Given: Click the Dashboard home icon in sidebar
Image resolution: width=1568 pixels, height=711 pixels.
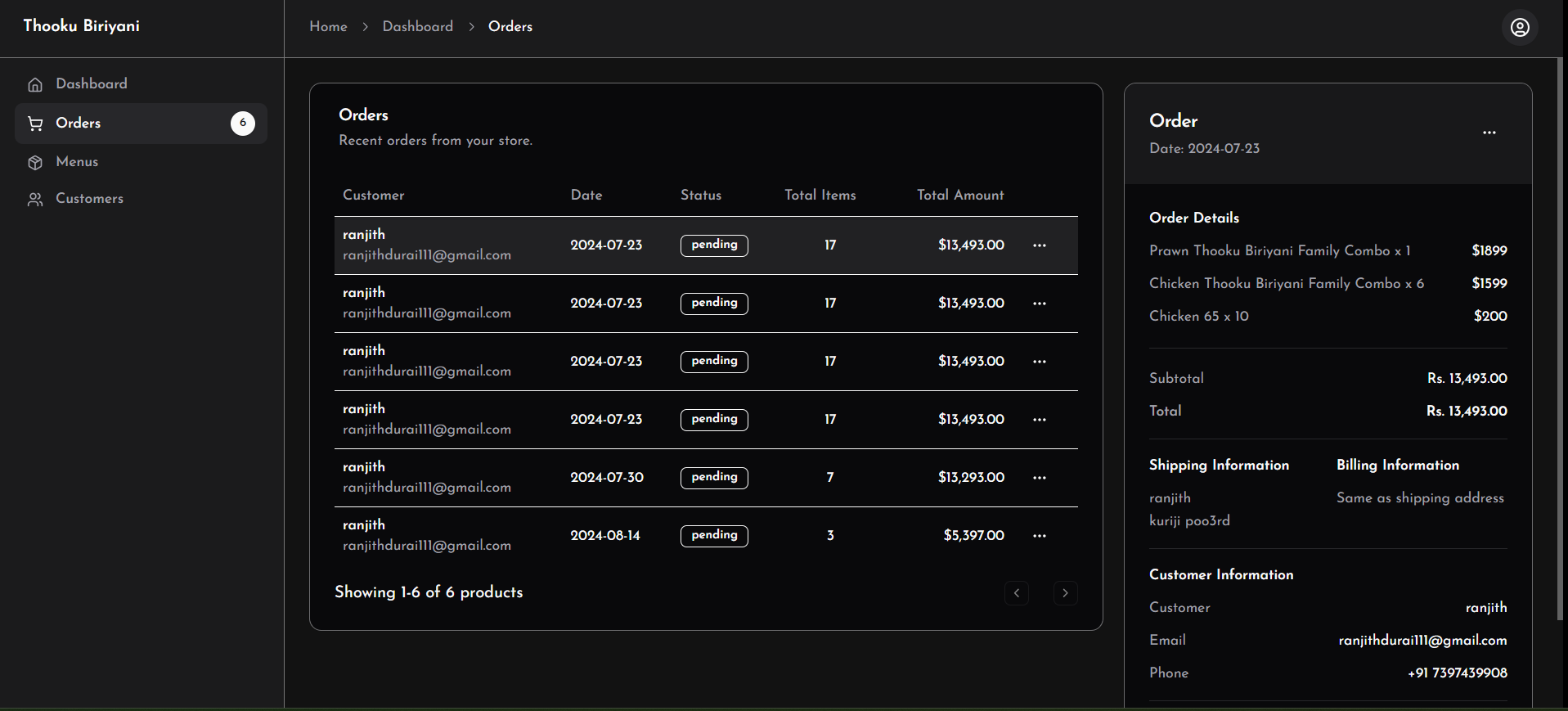Looking at the screenshot, I should pyautogui.click(x=35, y=84).
